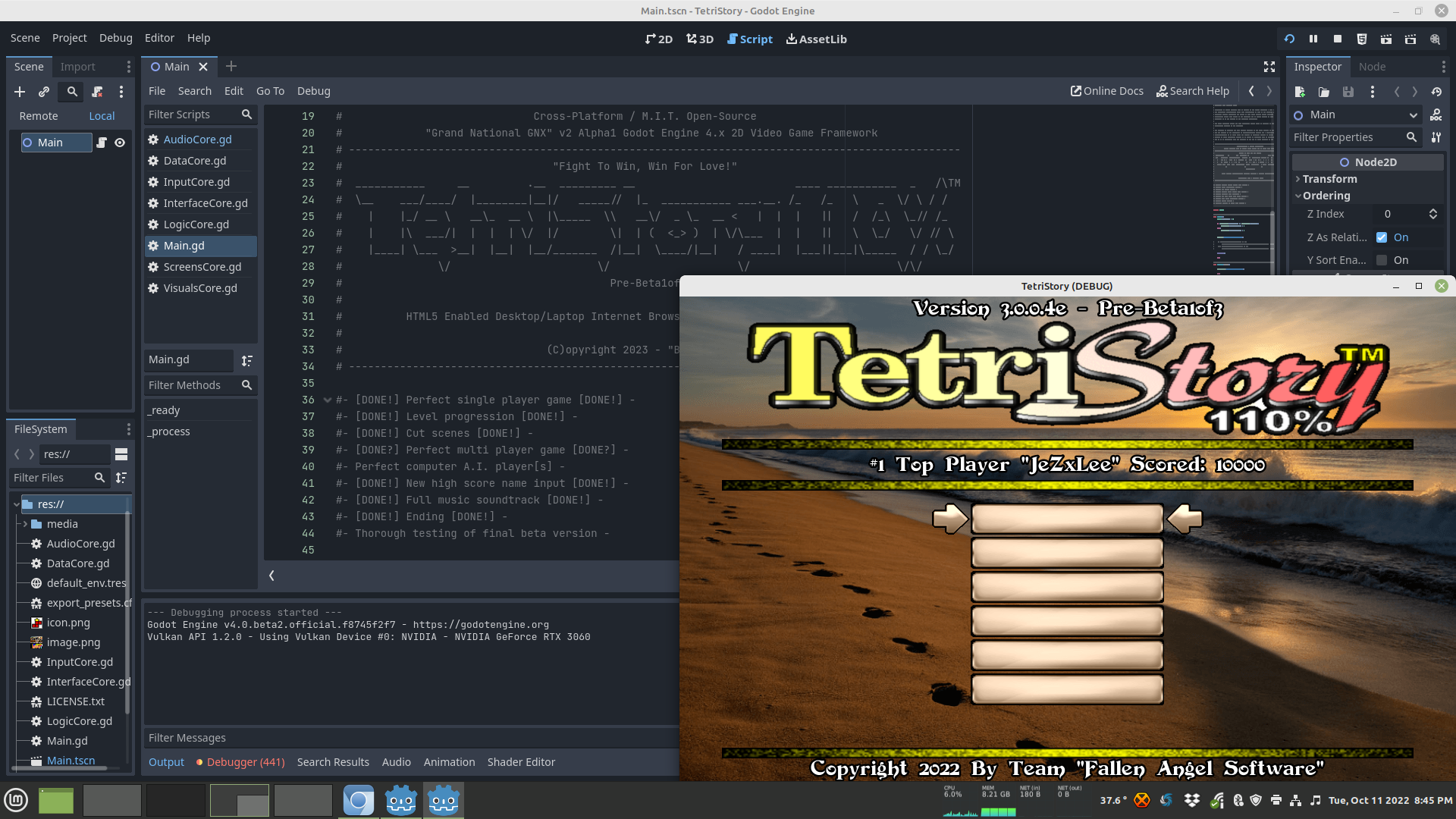This screenshot has height=819, width=1456.
Task: Switch to the 3D workspace
Action: pyautogui.click(x=700, y=39)
